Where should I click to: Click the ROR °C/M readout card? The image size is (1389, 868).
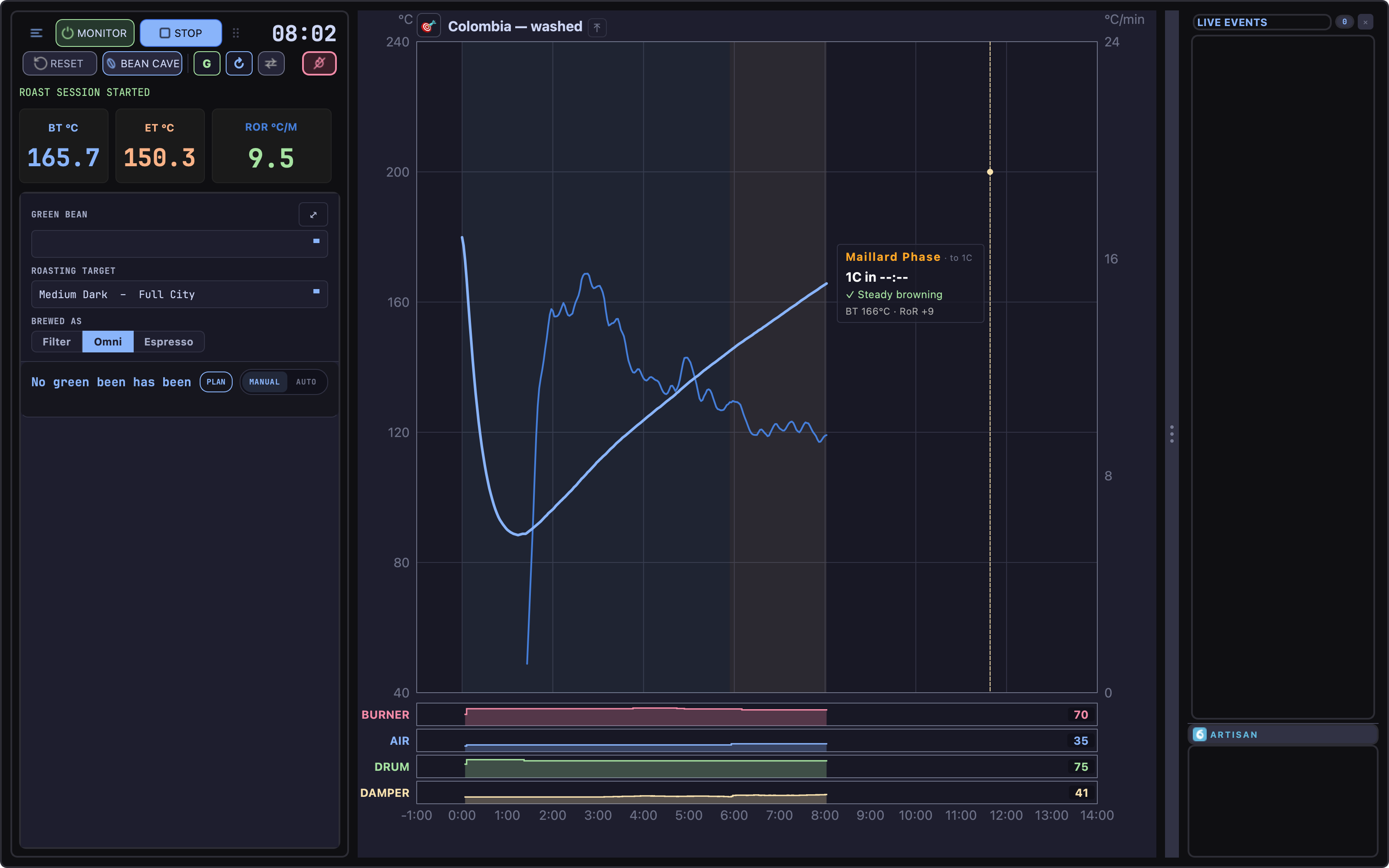pos(271,146)
